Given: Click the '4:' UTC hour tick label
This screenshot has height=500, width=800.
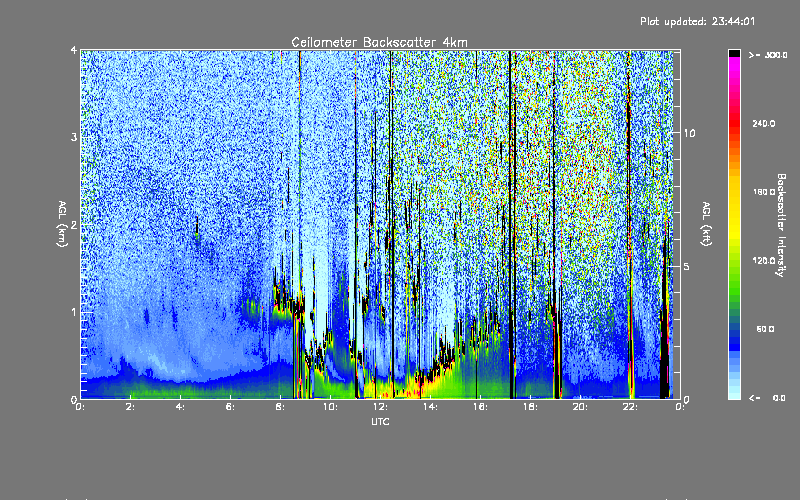Looking at the screenshot, I should 180,407.
